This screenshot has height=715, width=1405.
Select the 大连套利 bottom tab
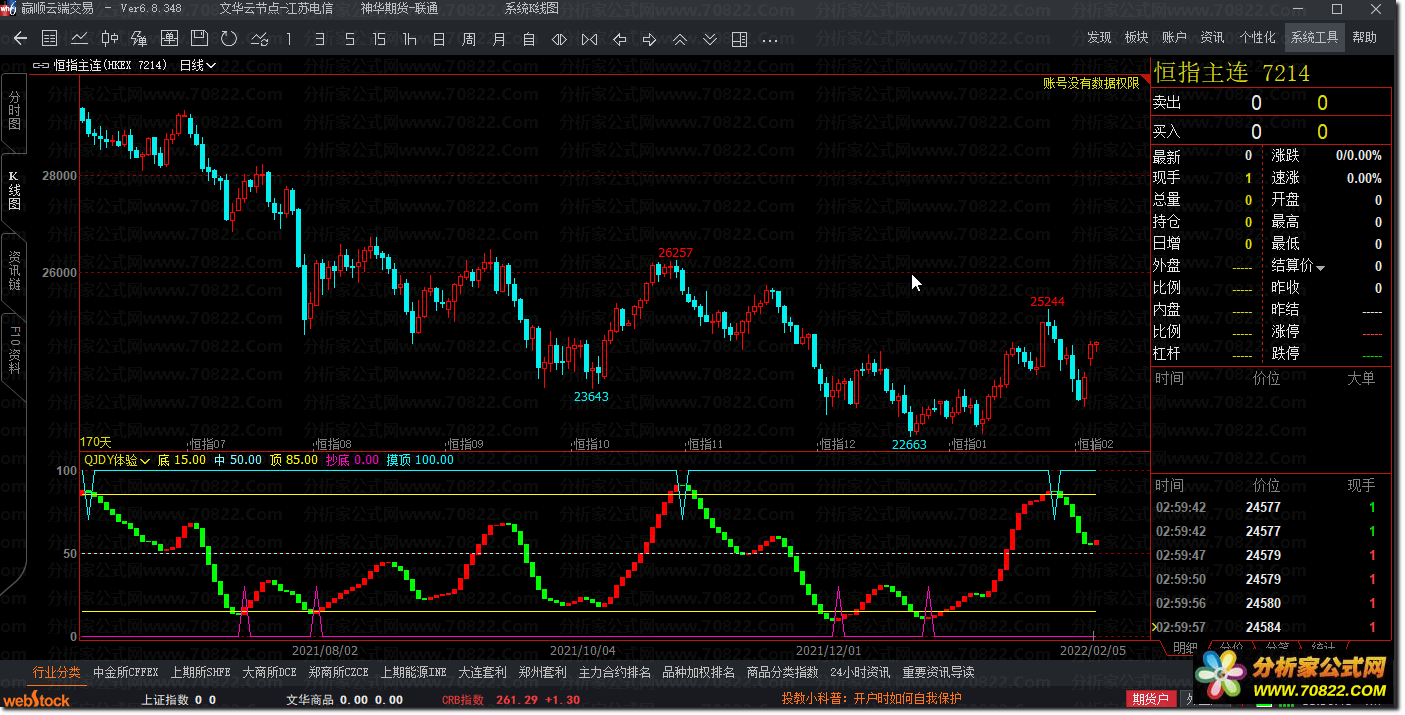point(483,672)
